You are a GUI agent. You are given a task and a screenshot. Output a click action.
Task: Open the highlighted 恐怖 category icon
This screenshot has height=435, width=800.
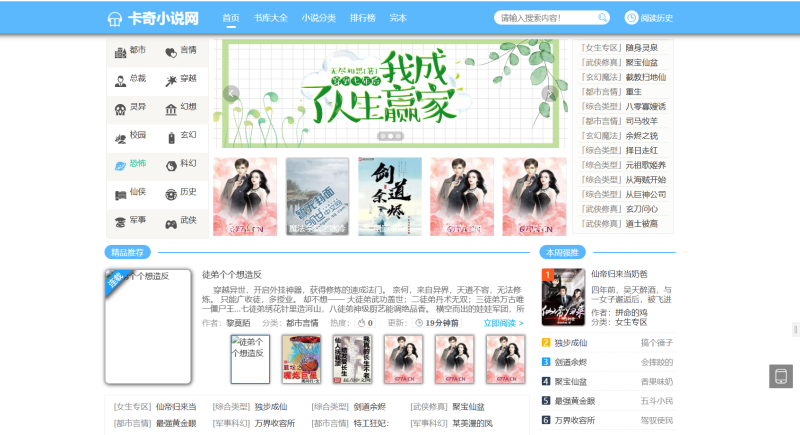pyautogui.click(x=120, y=166)
